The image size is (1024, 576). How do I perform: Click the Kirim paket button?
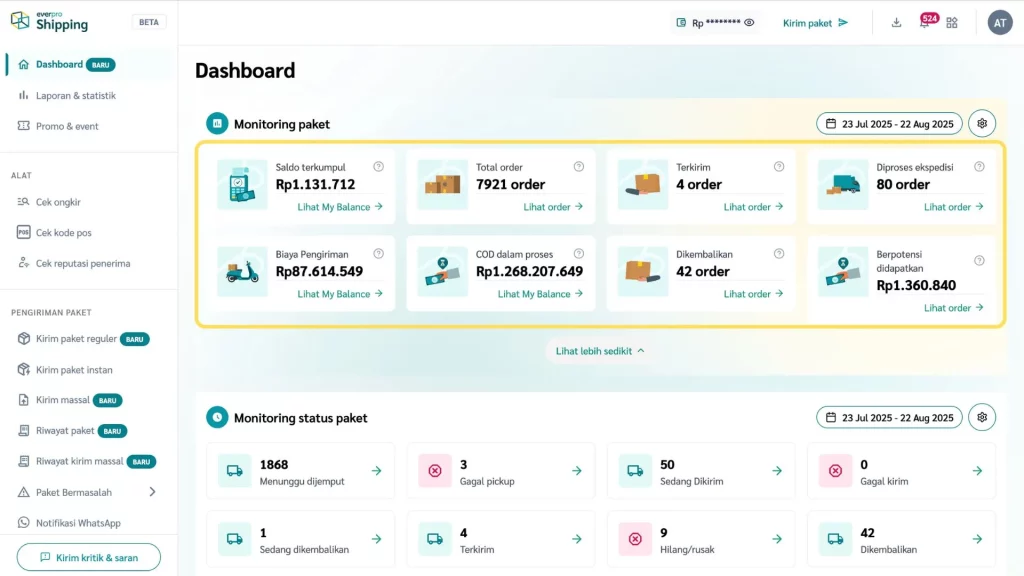[x=815, y=23]
